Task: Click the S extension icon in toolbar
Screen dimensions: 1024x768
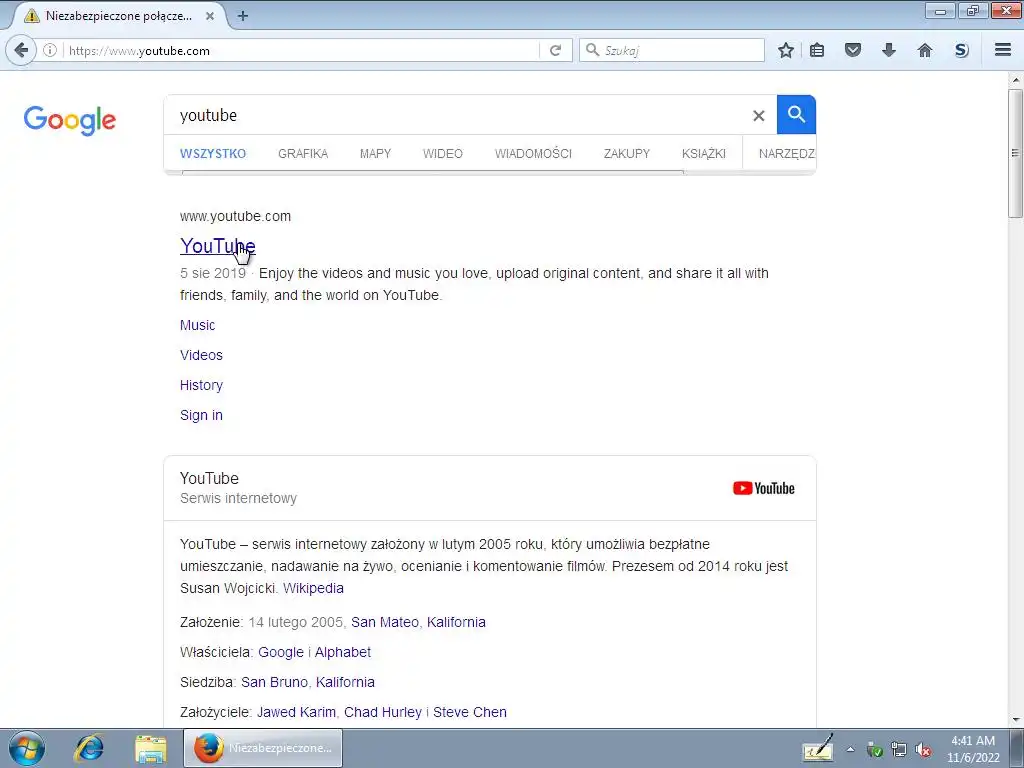Action: pos(961,50)
